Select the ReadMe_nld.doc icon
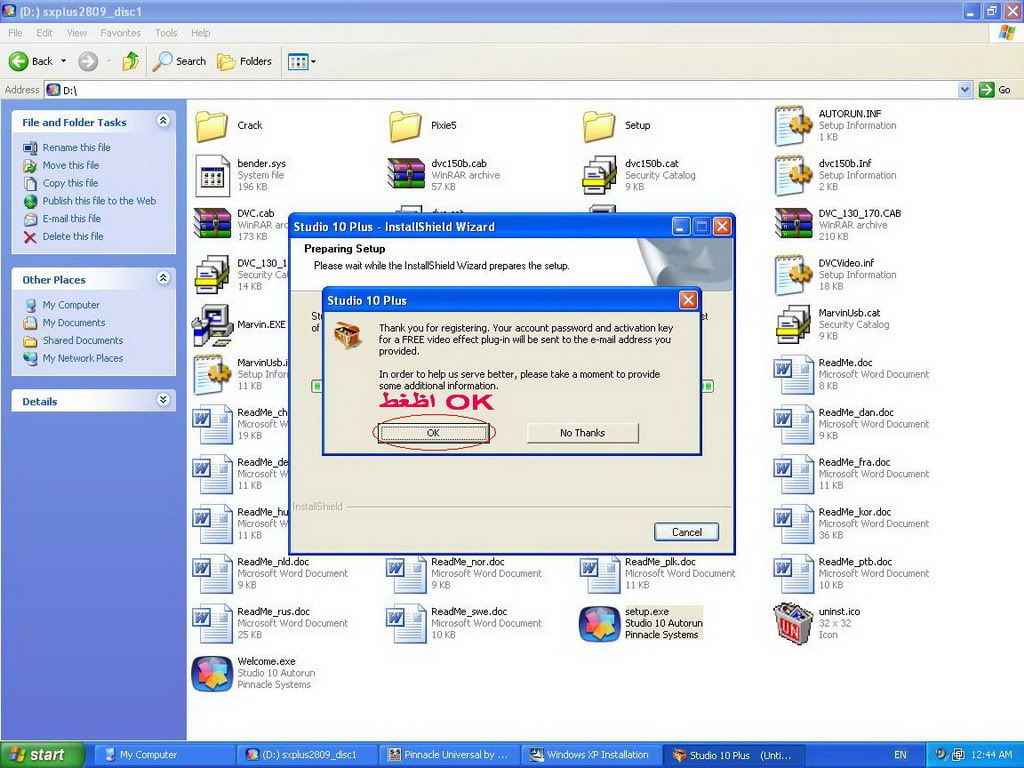1024x768 pixels. point(212,573)
